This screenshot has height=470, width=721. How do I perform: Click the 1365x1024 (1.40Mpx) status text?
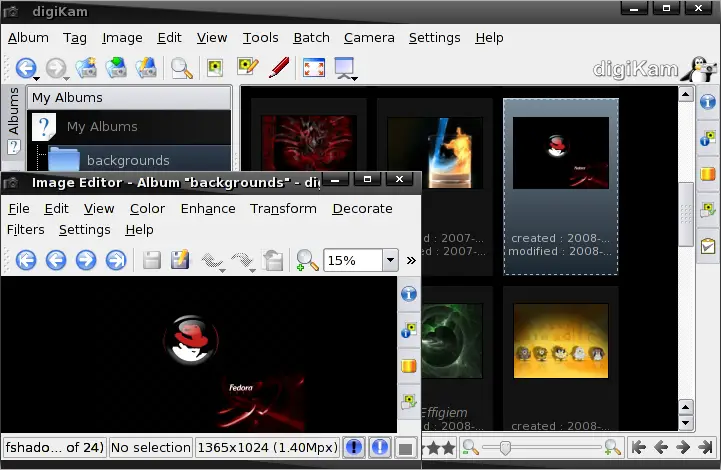[268, 447]
